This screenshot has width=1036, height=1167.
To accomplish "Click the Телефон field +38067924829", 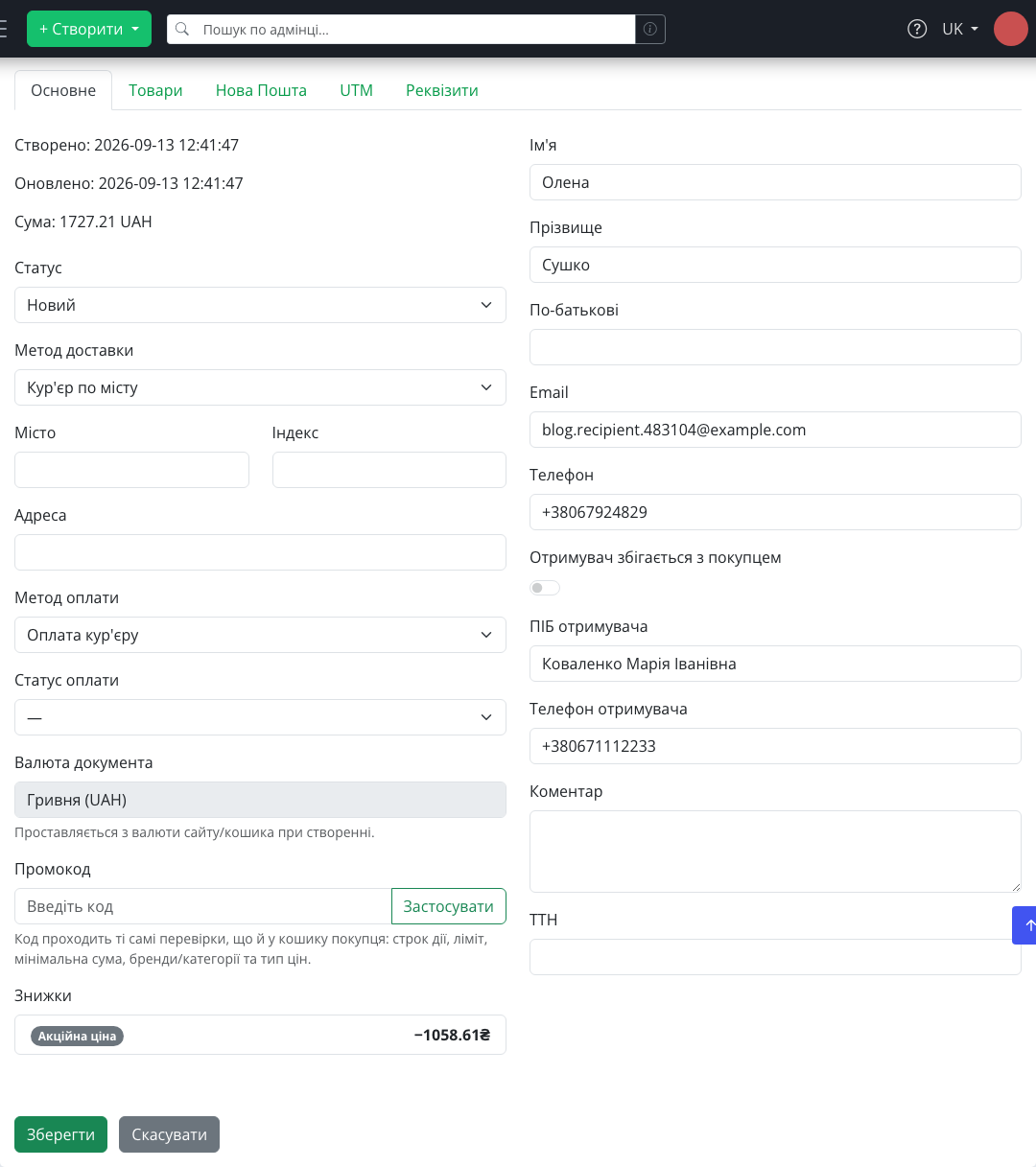I will coord(775,512).
